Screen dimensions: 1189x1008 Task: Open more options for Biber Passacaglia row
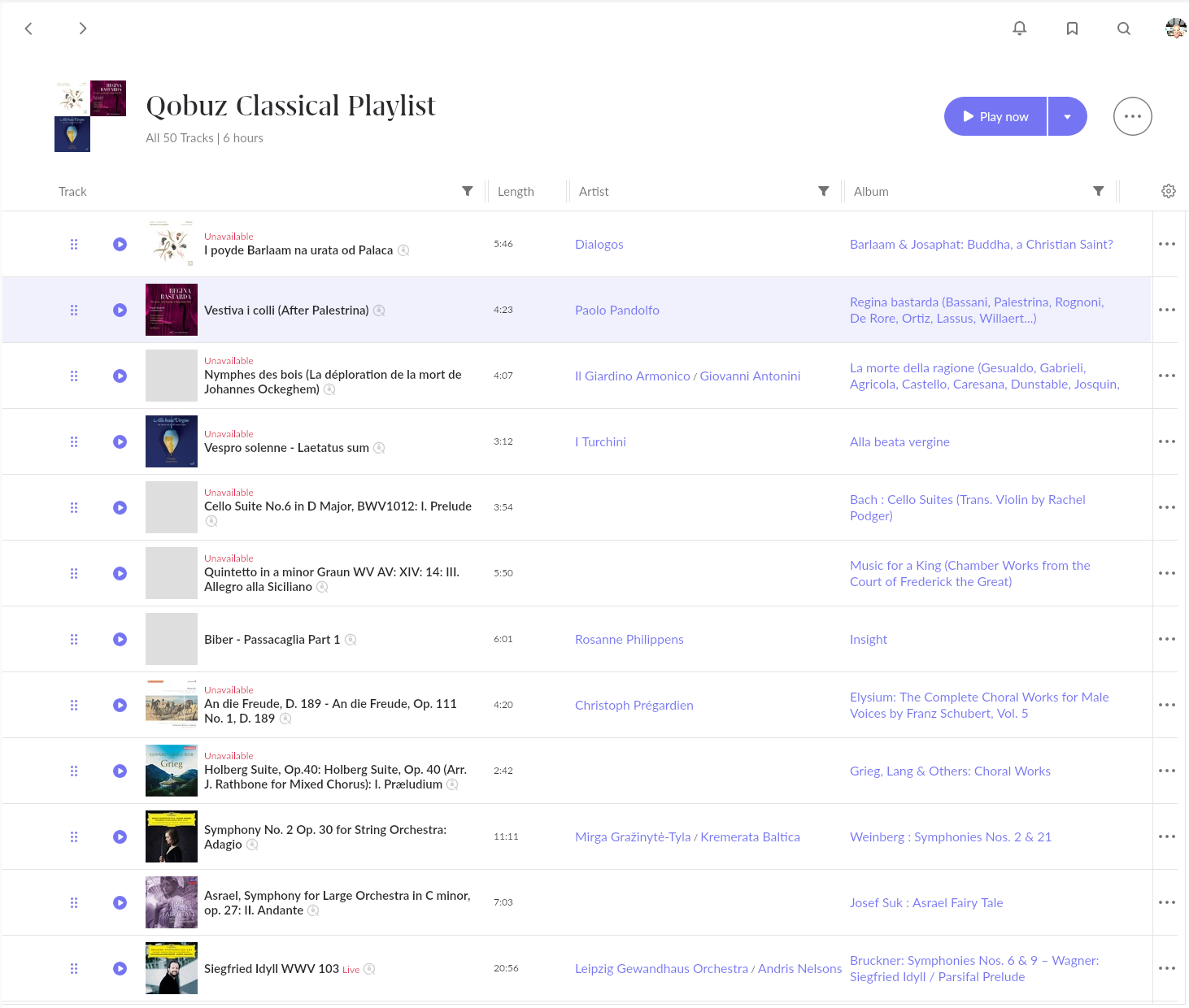(x=1167, y=639)
